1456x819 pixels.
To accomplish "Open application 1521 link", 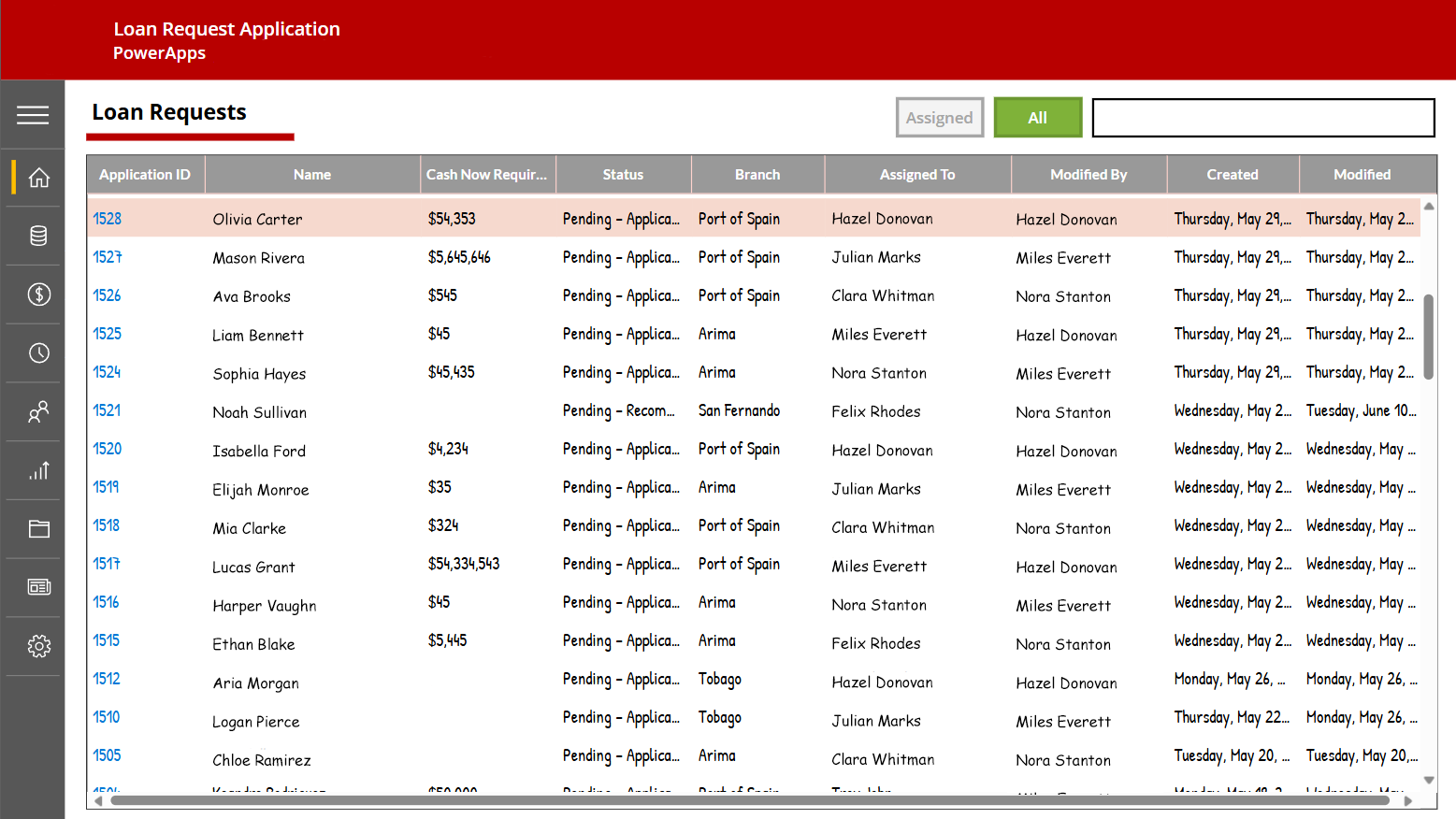I will (x=107, y=410).
